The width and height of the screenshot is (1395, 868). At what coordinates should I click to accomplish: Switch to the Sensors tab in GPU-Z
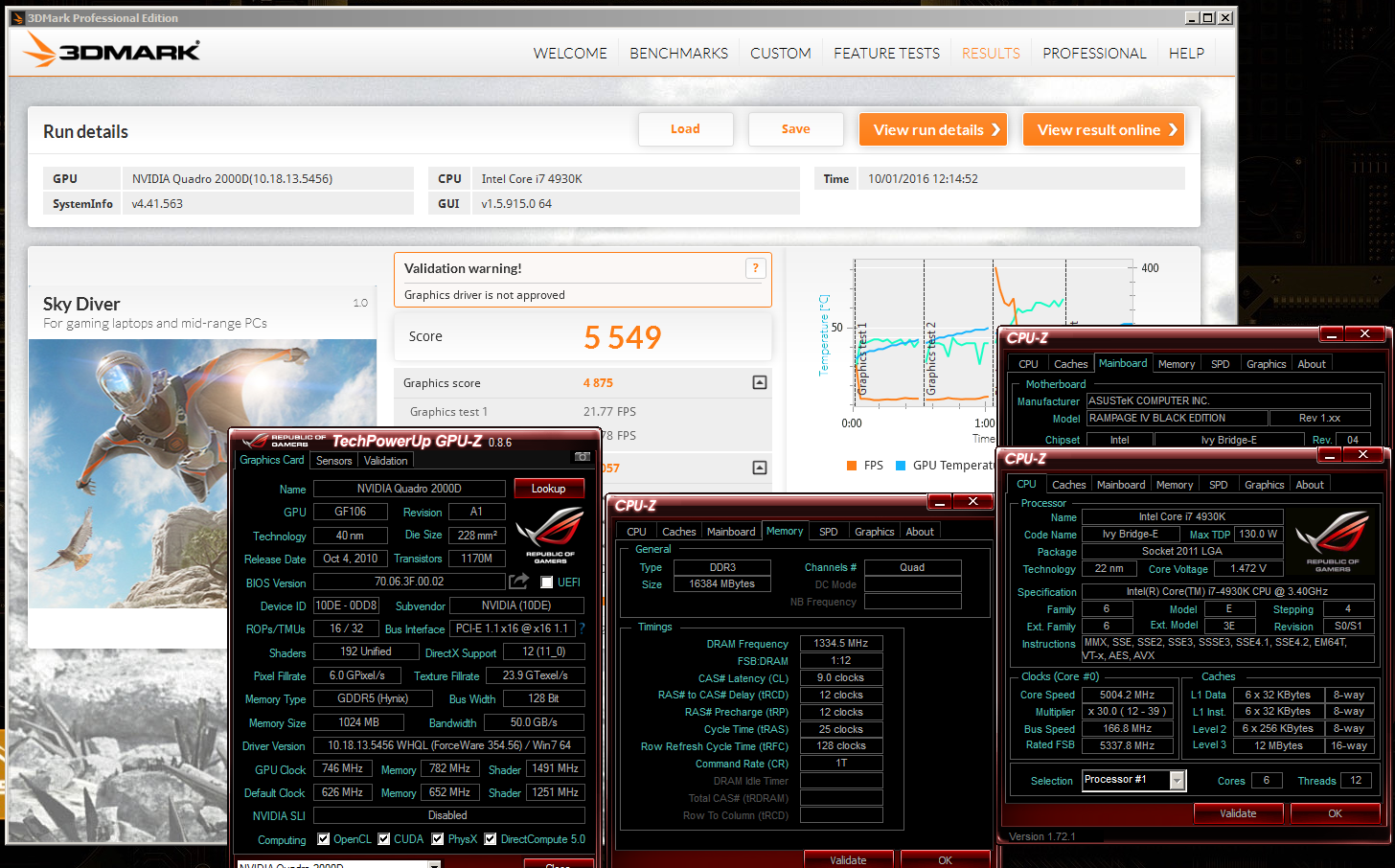[334, 461]
